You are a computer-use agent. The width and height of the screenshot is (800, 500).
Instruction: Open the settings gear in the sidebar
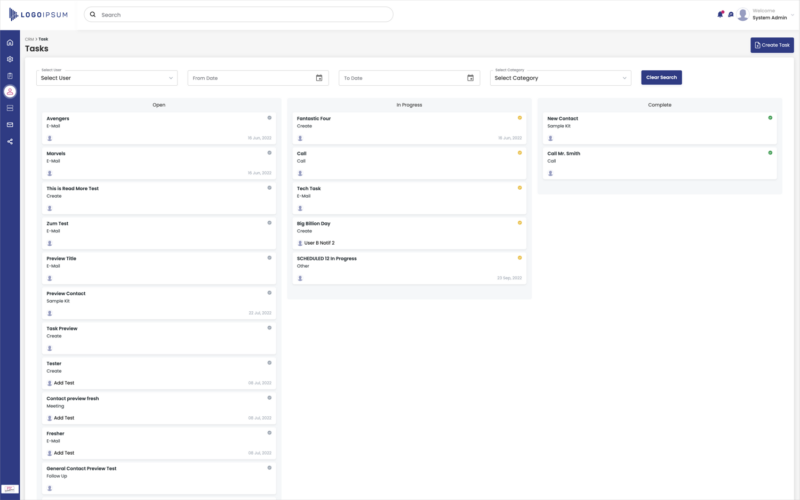pos(10,59)
